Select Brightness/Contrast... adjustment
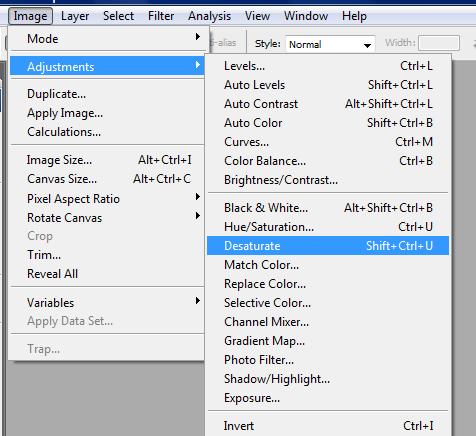 [328, 180]
